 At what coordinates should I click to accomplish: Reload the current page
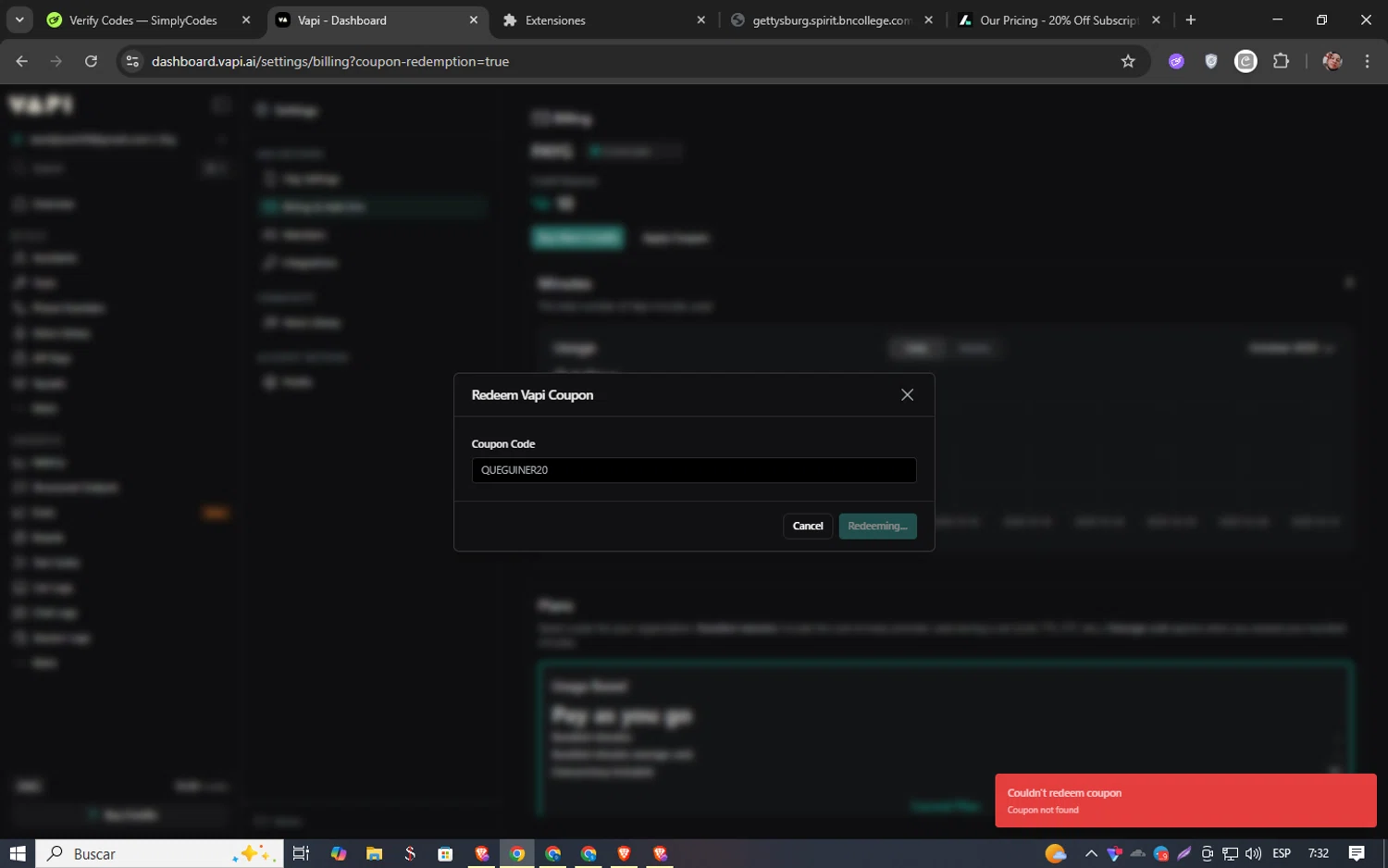(x=91, y=61)
